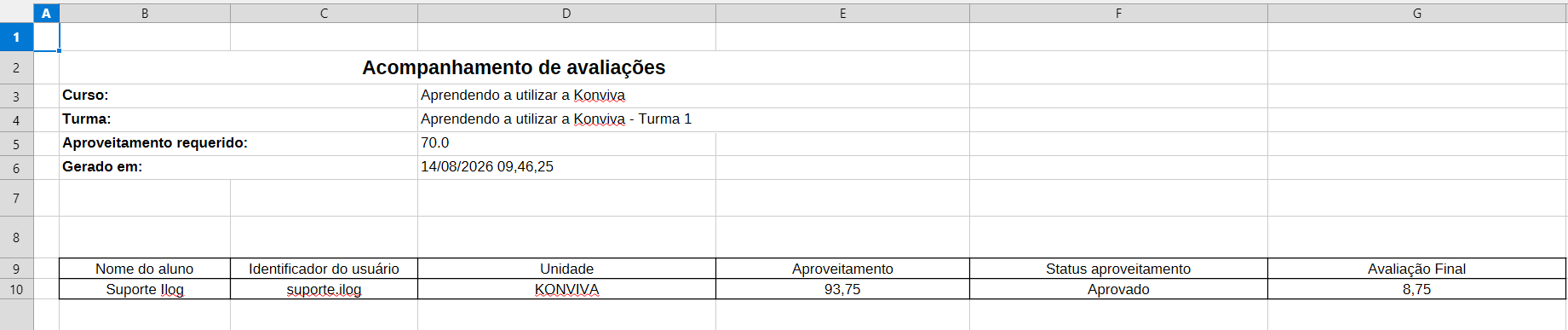The height and width of the screenshot is (330, 1568).
Task: Select row 10 header
Action: coord(16,289)
